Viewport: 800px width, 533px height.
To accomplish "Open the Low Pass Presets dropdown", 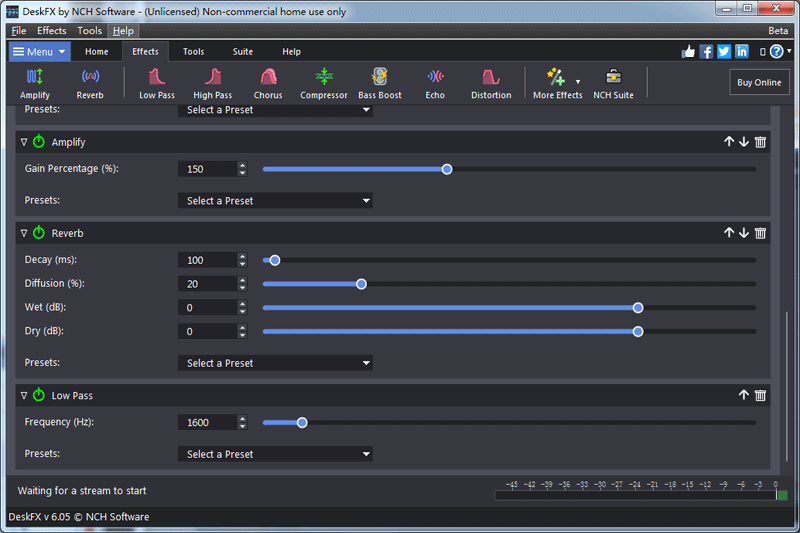I will coord(275,454).
